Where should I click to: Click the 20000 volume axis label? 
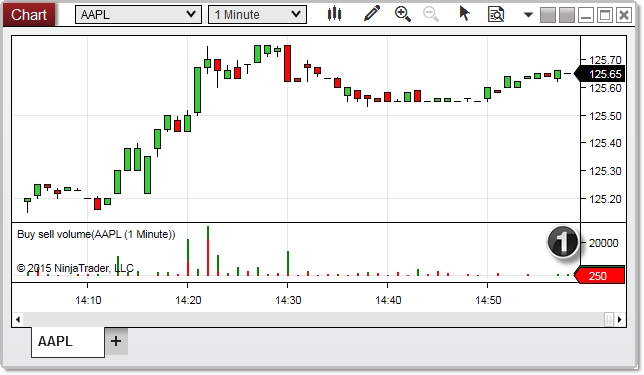point(603,243)
